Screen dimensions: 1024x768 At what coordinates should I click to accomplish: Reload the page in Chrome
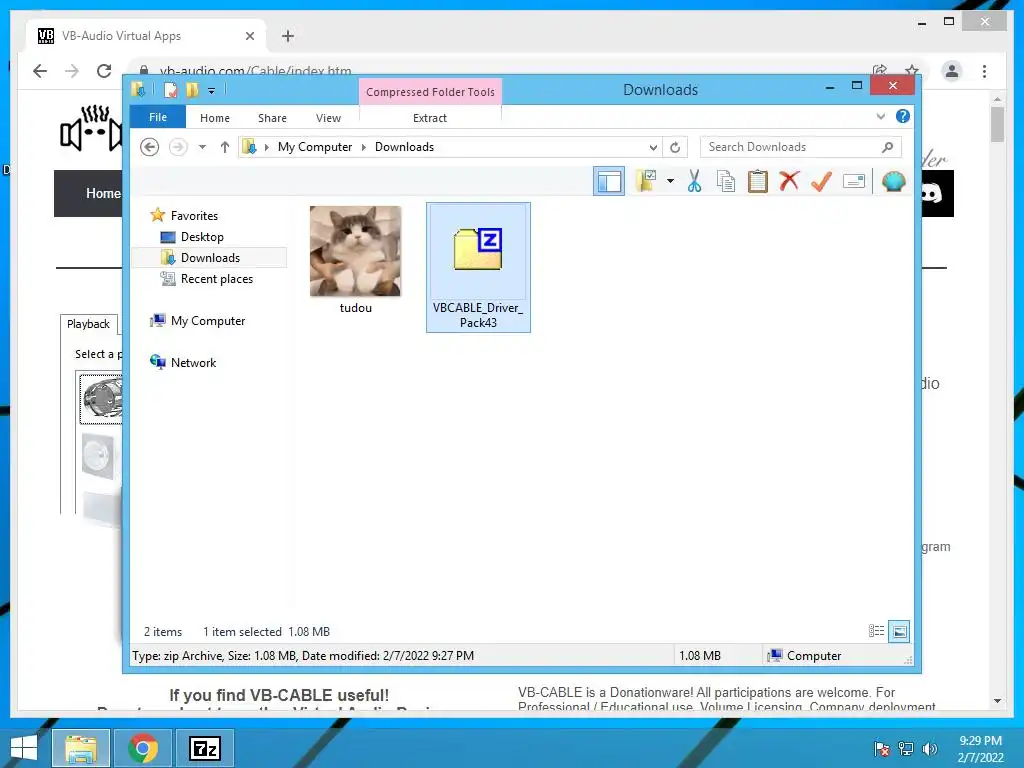click(104, 71)
